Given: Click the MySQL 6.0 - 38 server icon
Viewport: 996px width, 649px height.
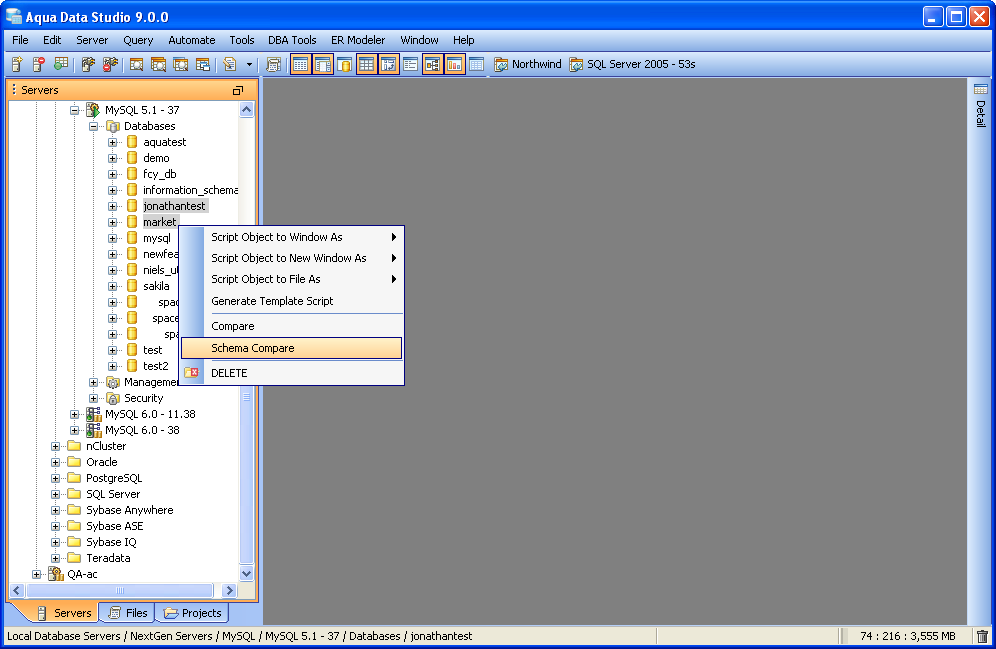Looking at the screenshot, I should point(93,430).
